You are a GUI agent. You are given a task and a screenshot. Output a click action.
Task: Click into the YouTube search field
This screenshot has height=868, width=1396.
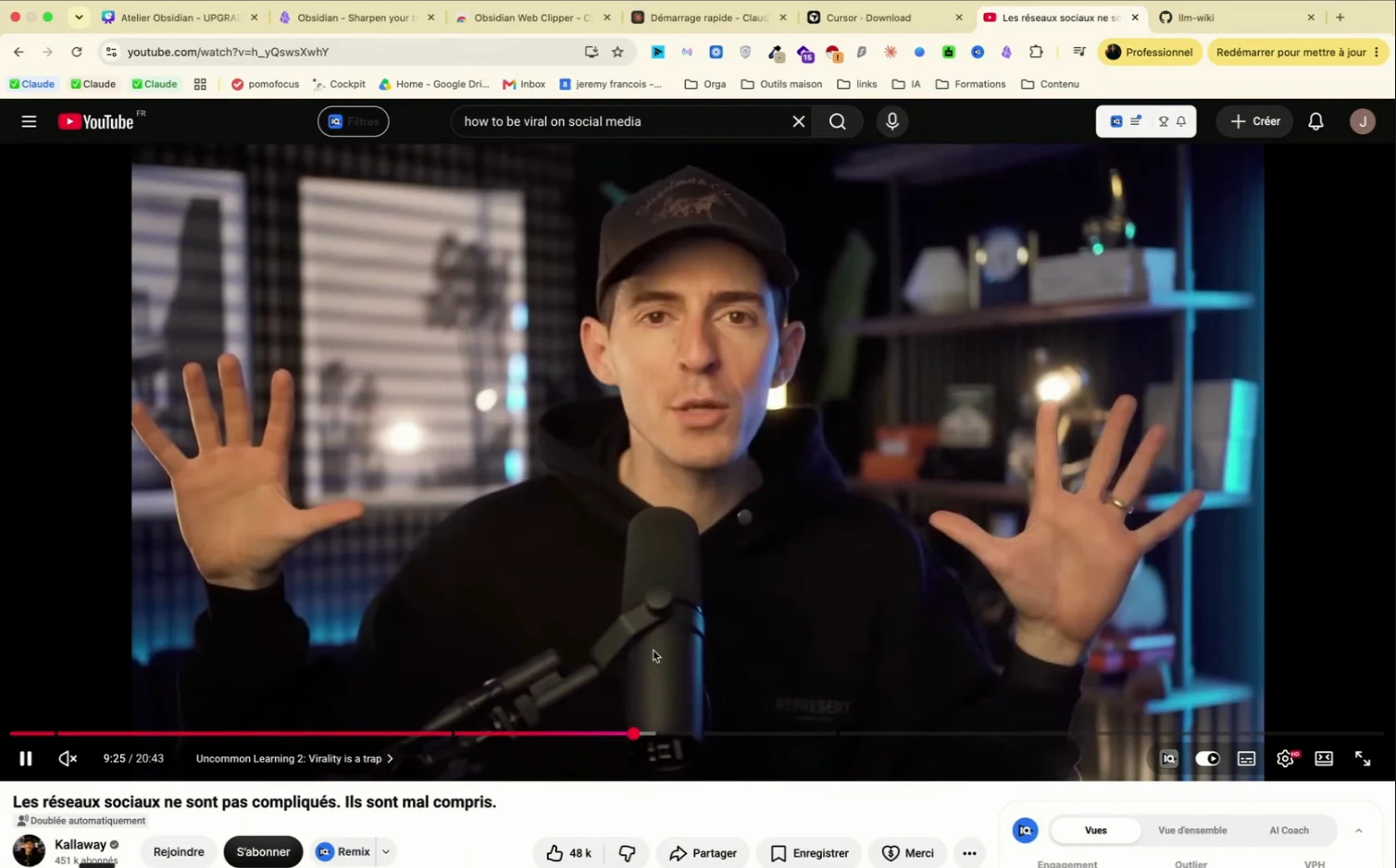pos(620,121)
